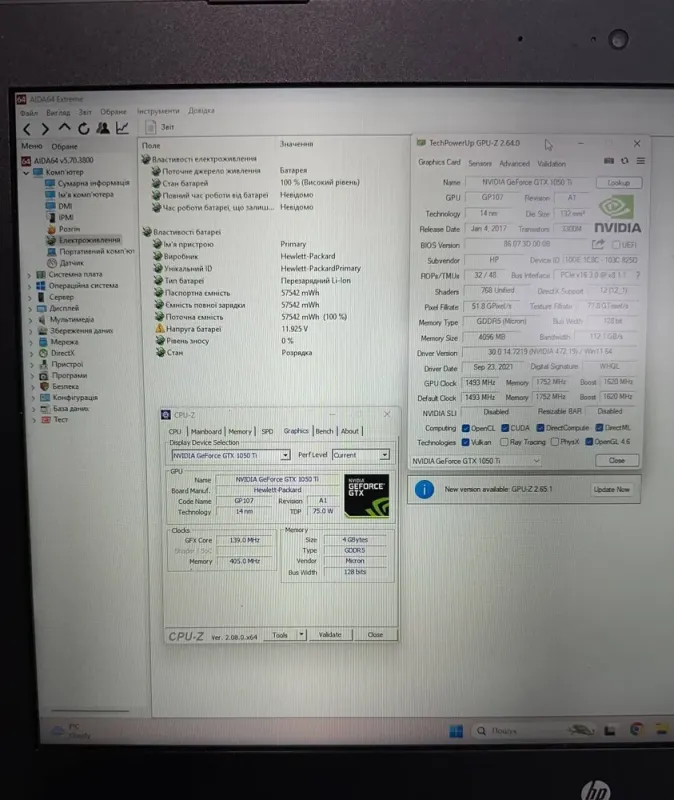Click the Validate button in CPU-Z
Viewport: 674px width, 800px height.
click(330, 634)
